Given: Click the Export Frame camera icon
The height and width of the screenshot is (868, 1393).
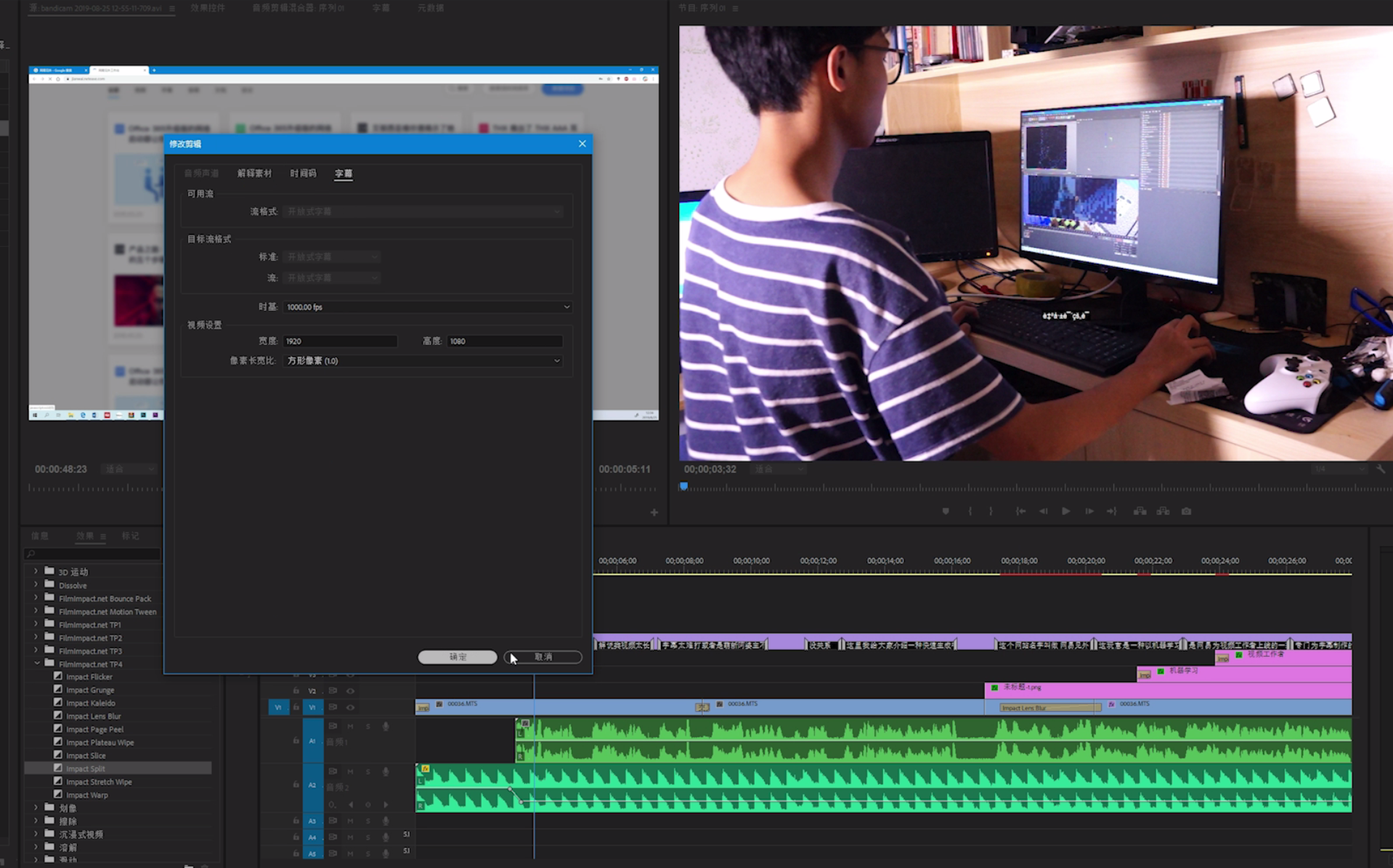Looking at the screenshot, I should tap(1186, 511).
